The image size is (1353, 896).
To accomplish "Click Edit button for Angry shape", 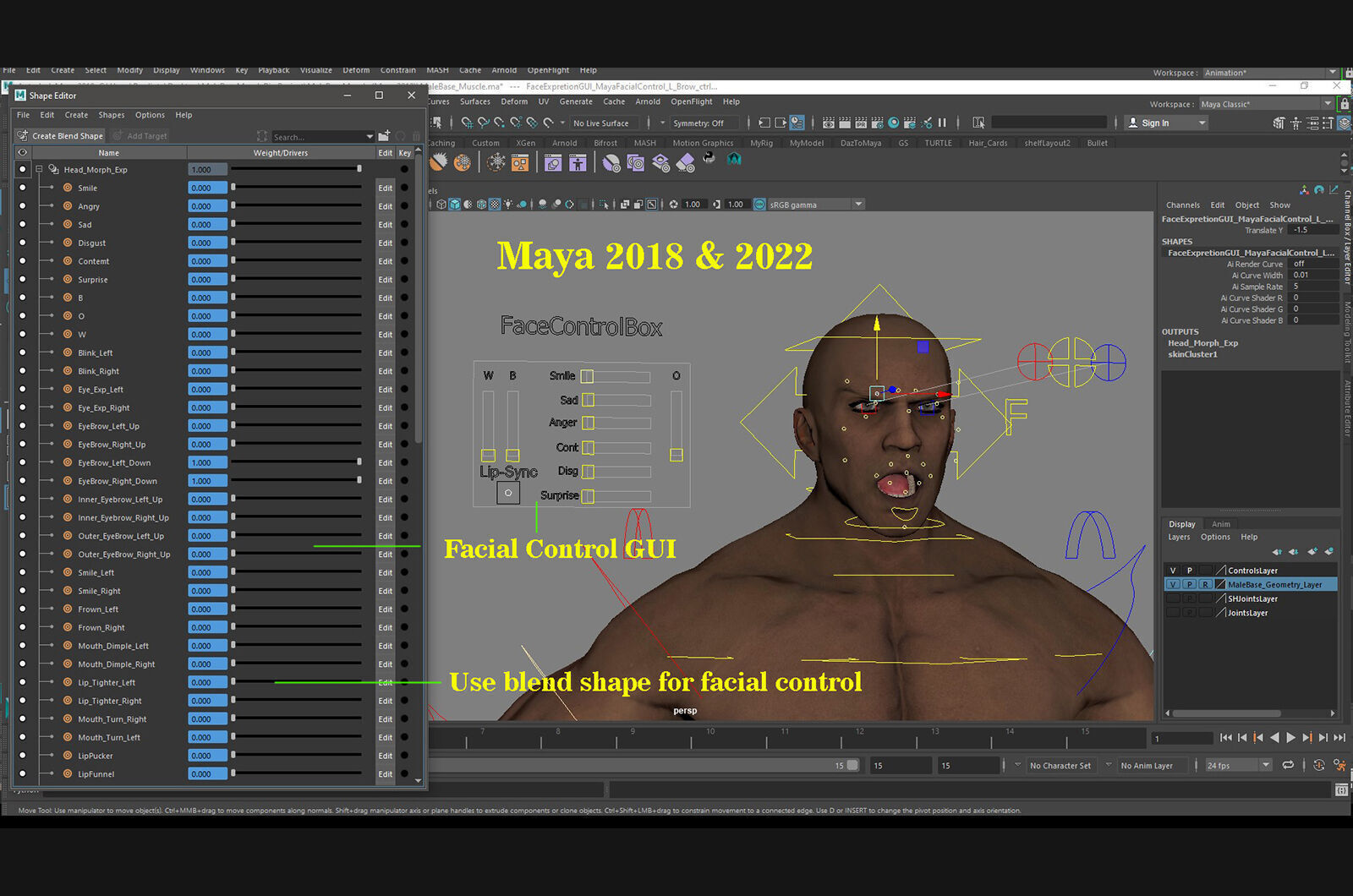I will pyautogui.click(x=386, y=206).
